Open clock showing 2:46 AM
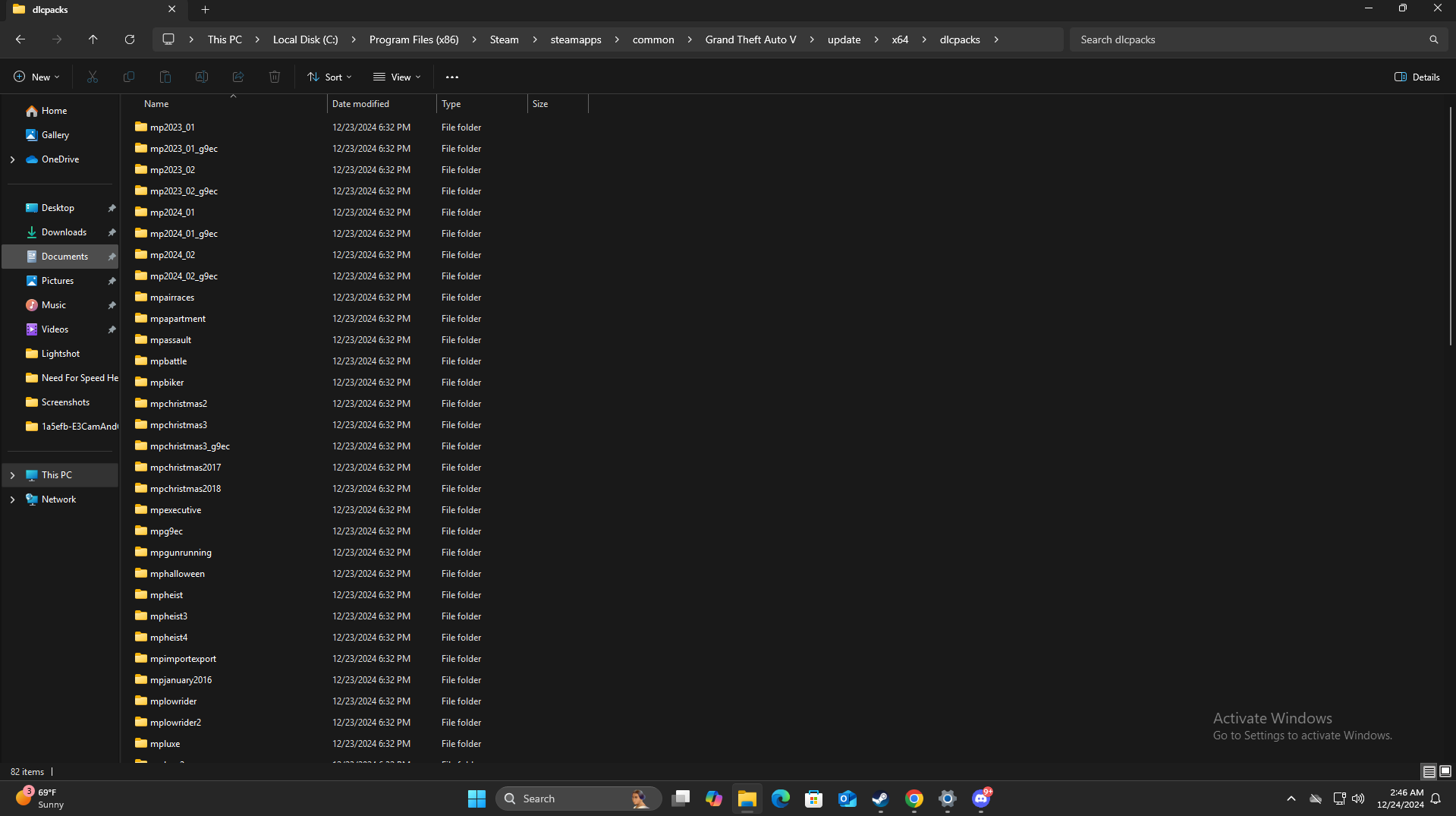 pyautogui.click(x=1401, y=799)
